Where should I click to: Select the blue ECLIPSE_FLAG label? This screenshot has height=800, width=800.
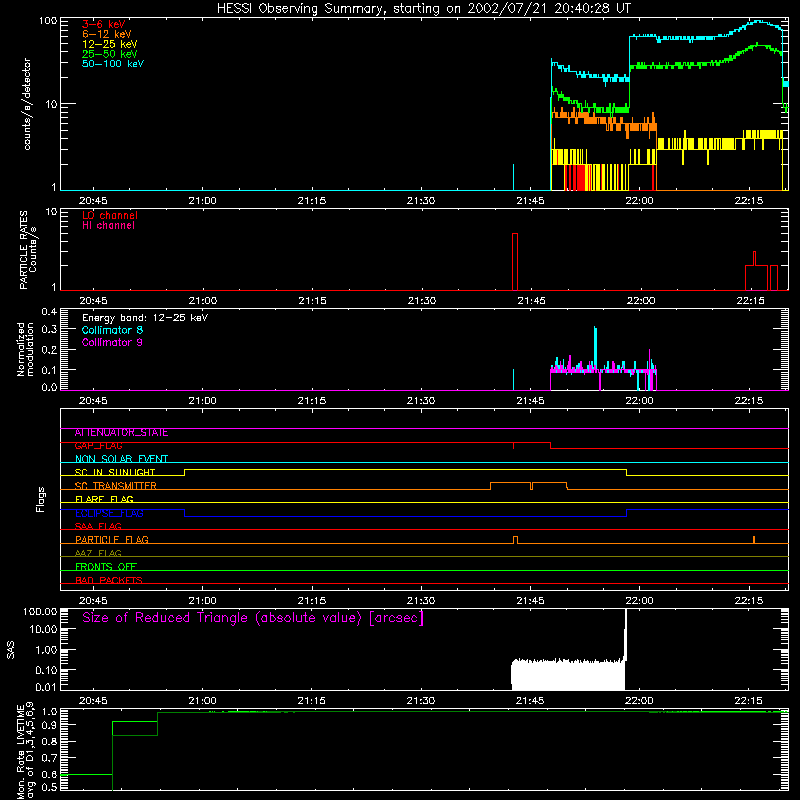coord(109,513)
